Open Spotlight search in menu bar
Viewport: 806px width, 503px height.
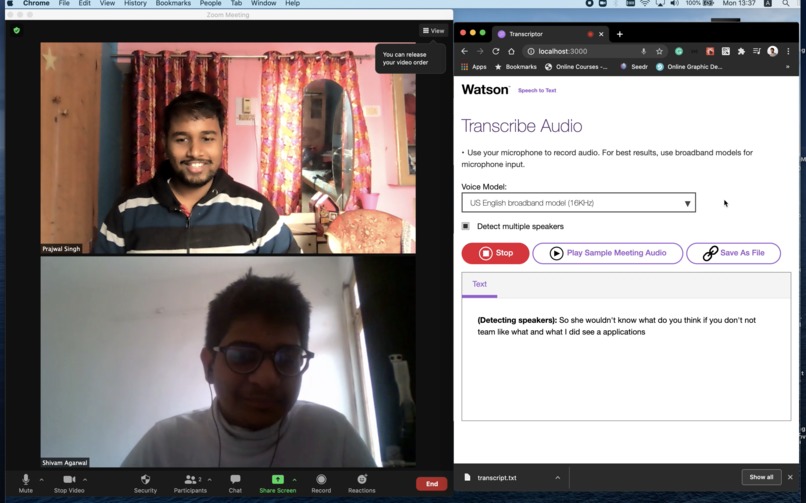point(786,3)
